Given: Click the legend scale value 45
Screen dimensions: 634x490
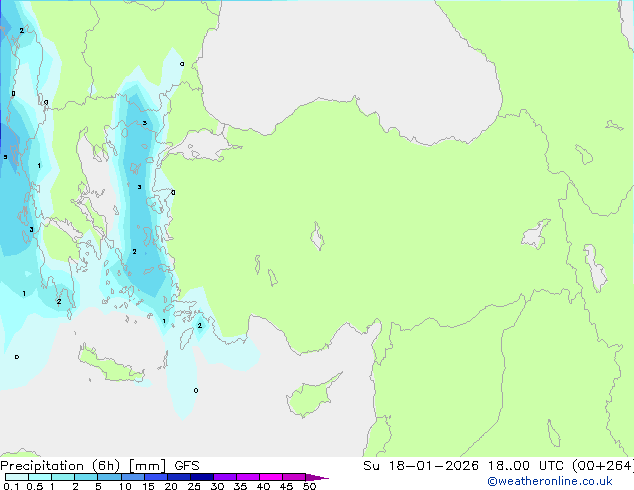Looking at the screenshot, I should click(286, 486).
